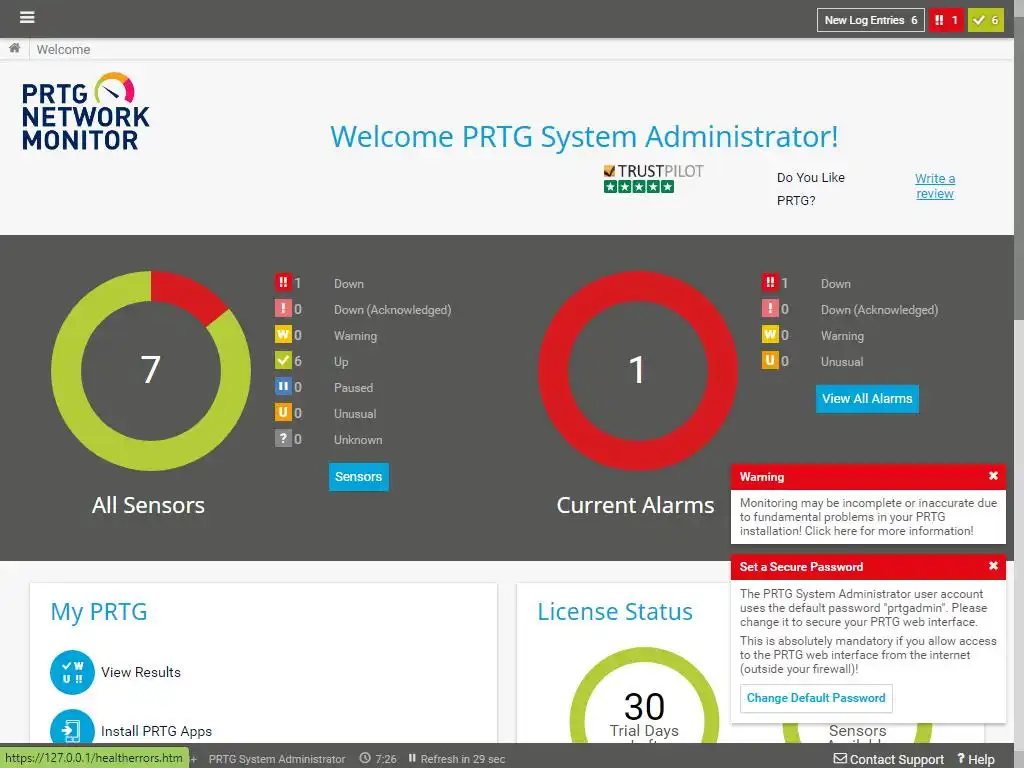Open New Log Entries indicator
The height and width of the screenshot is (768, 1024).
click(x=871, y=20)
